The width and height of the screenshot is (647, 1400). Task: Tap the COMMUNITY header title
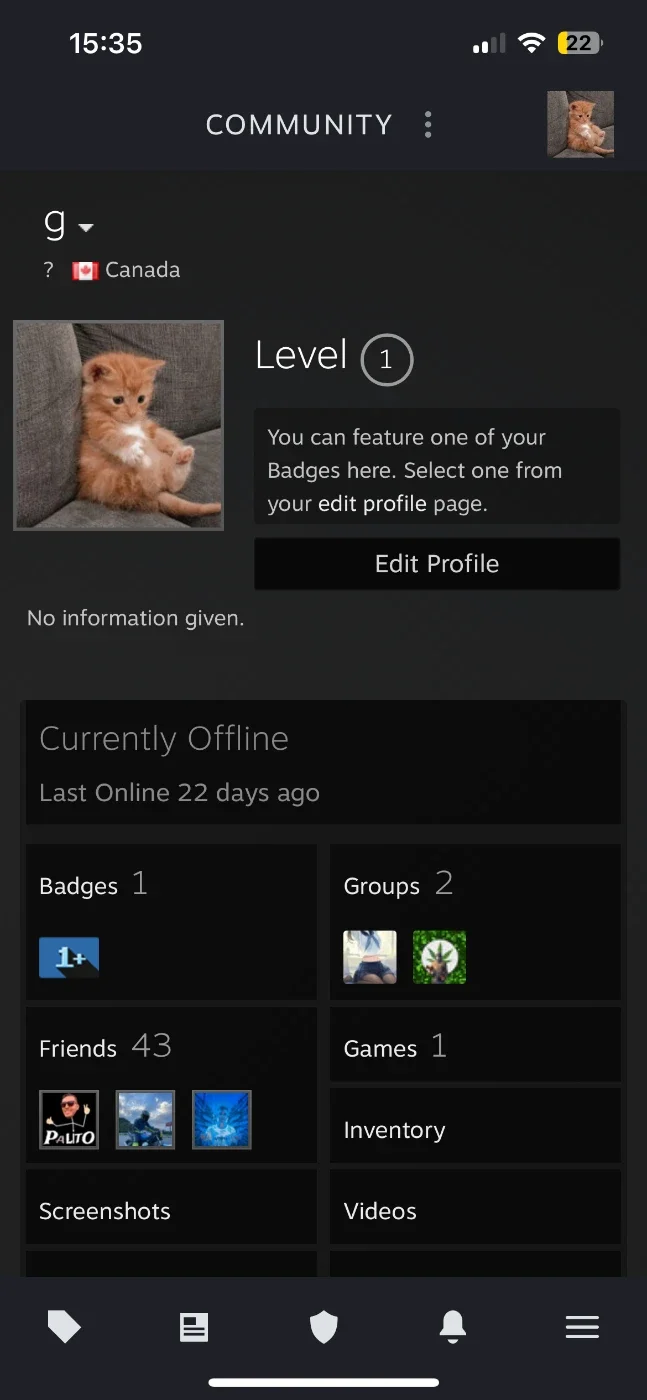tap(299, 125)
